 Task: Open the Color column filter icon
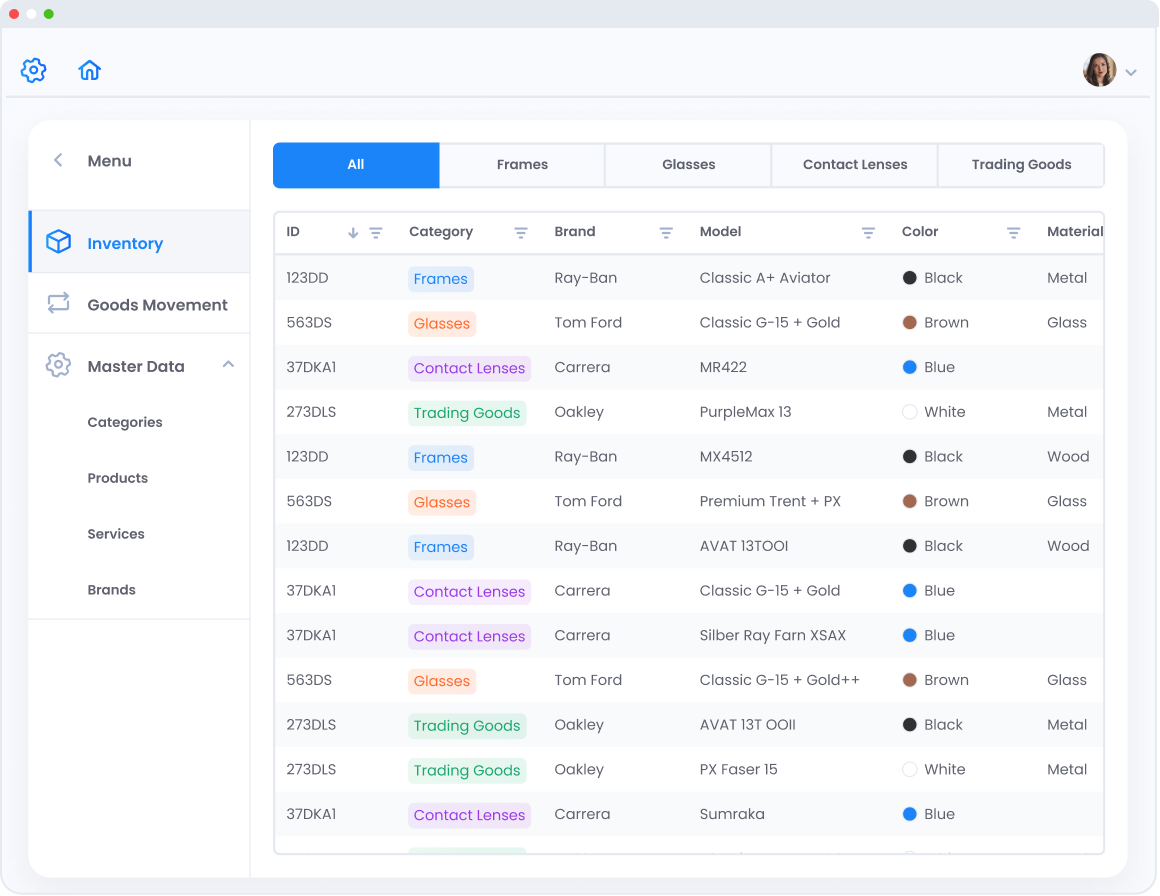pyautogui.click(x=1013, y=233)
